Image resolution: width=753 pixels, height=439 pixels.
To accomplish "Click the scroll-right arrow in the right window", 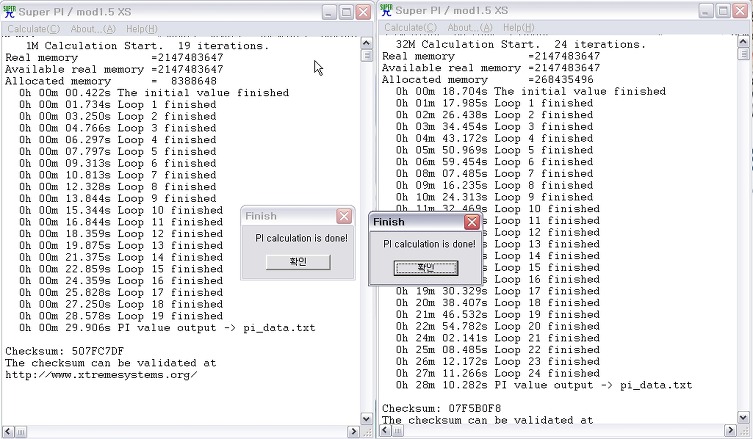I will (730, 430).
